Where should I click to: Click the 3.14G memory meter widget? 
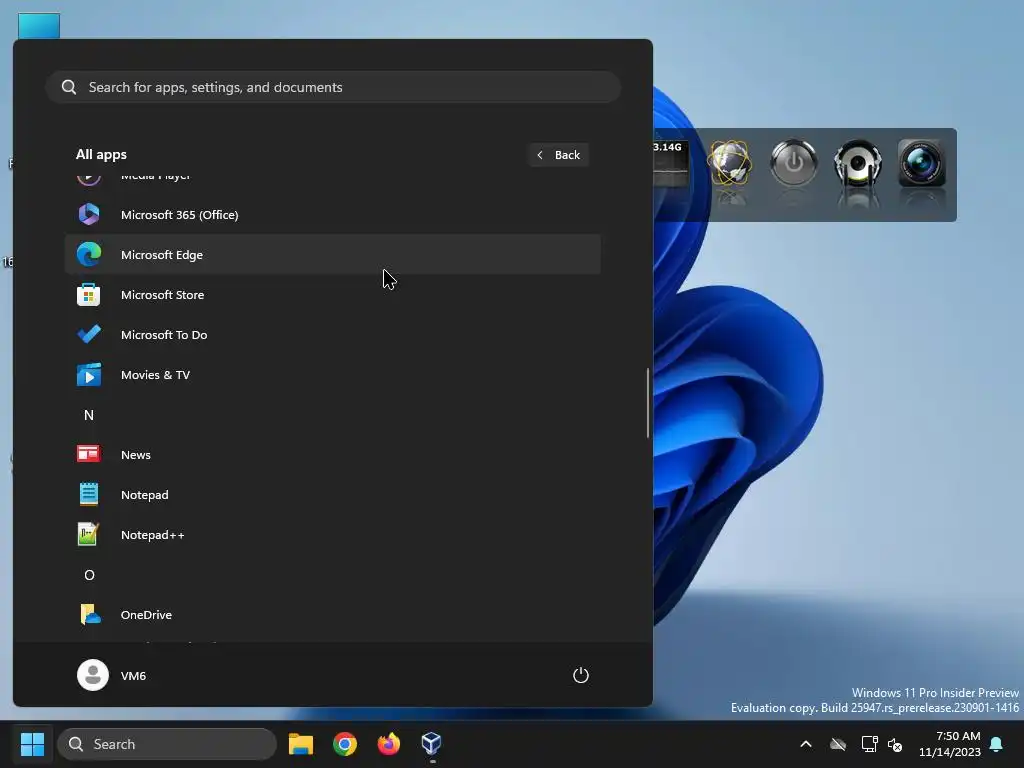[x=670, y=163]
